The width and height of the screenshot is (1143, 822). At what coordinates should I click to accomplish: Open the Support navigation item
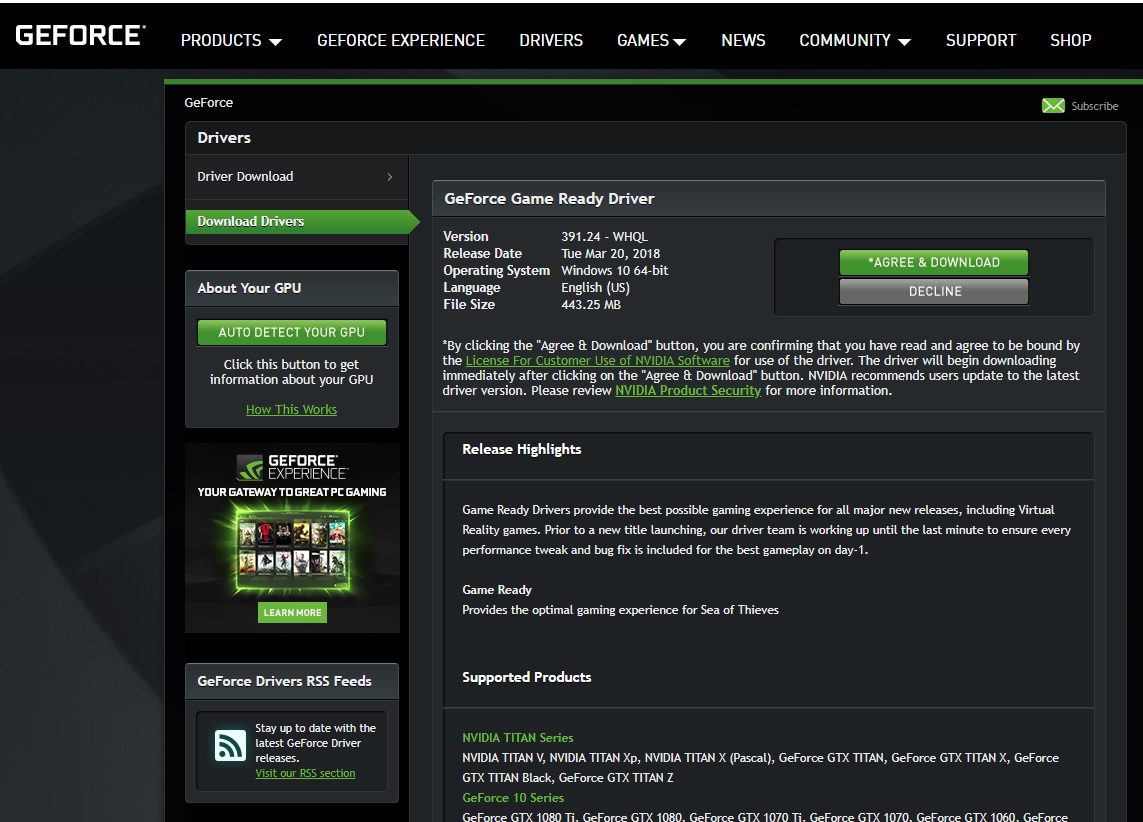[980, 41]
